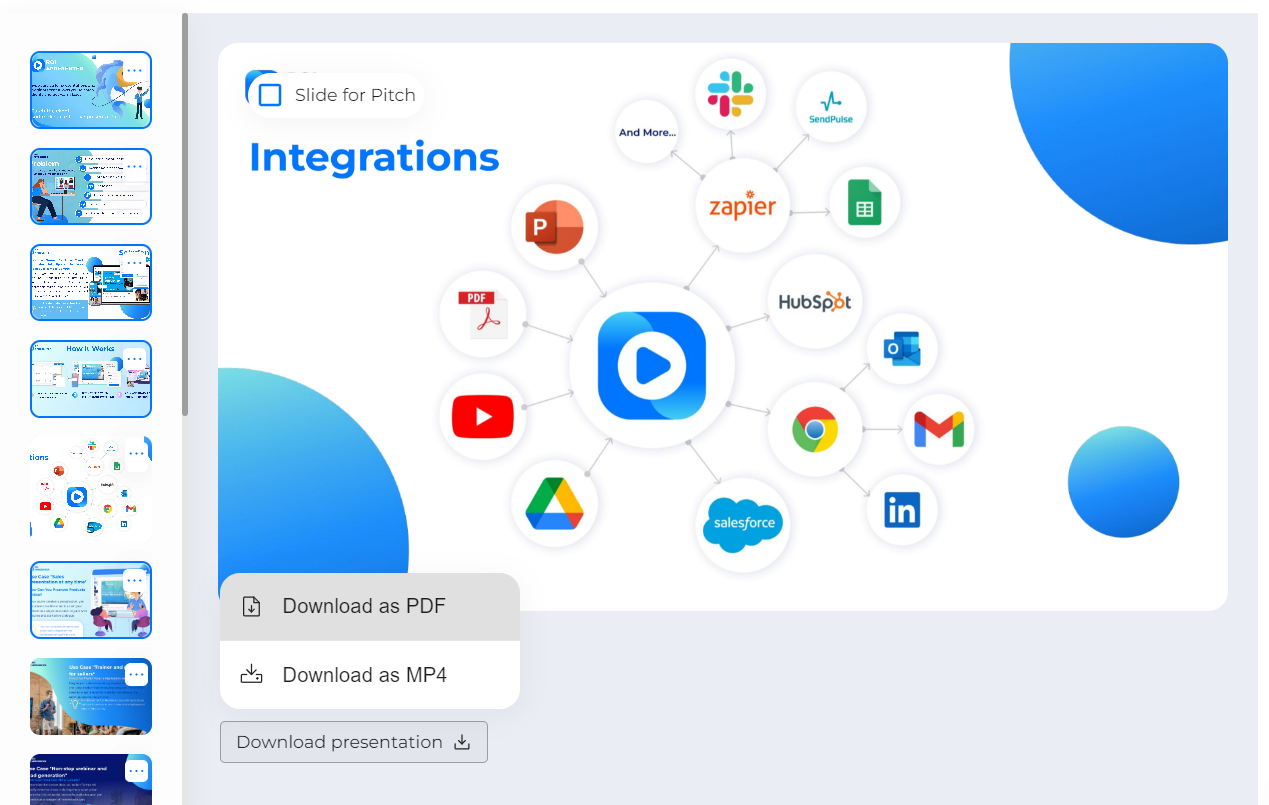Click the thumbnail panel vertical scrollbar
The image size is (1269, 805).
(185, 214)
